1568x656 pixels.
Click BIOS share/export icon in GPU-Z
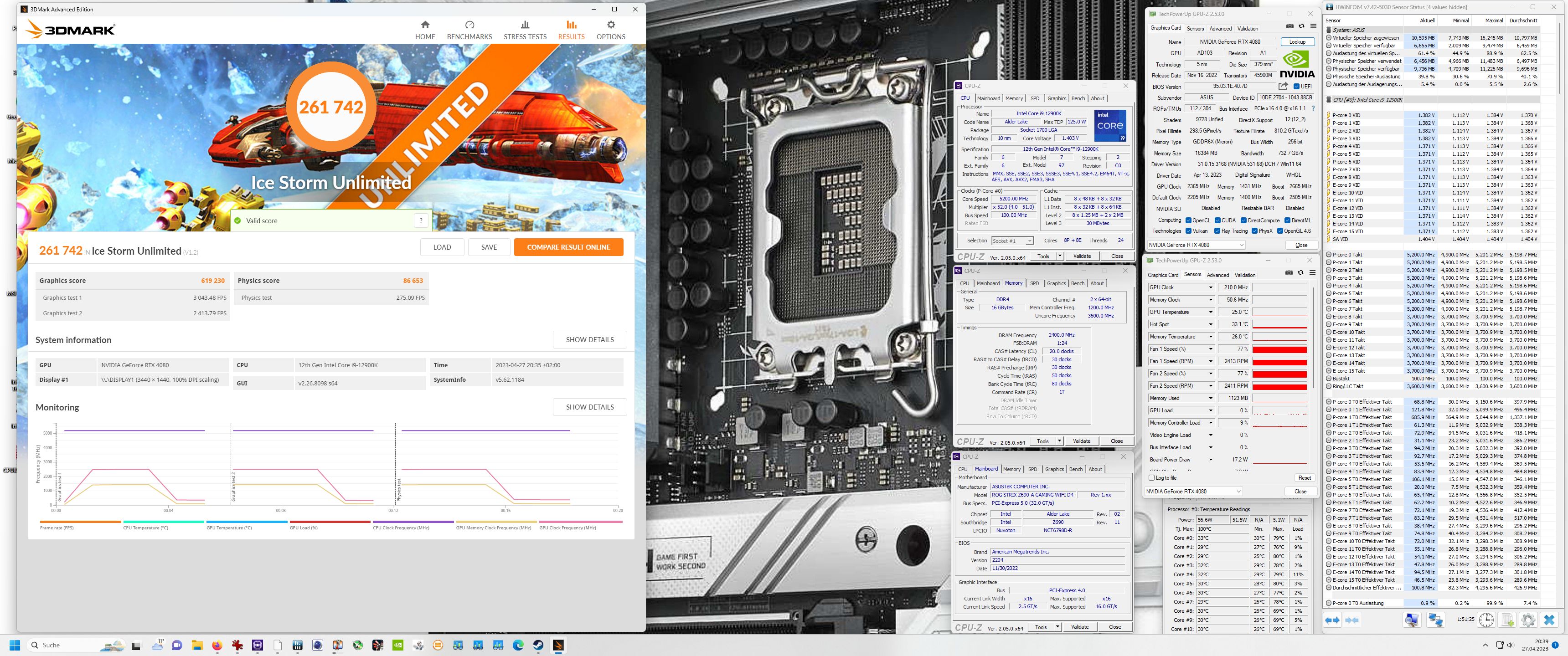coord(1283,87)
